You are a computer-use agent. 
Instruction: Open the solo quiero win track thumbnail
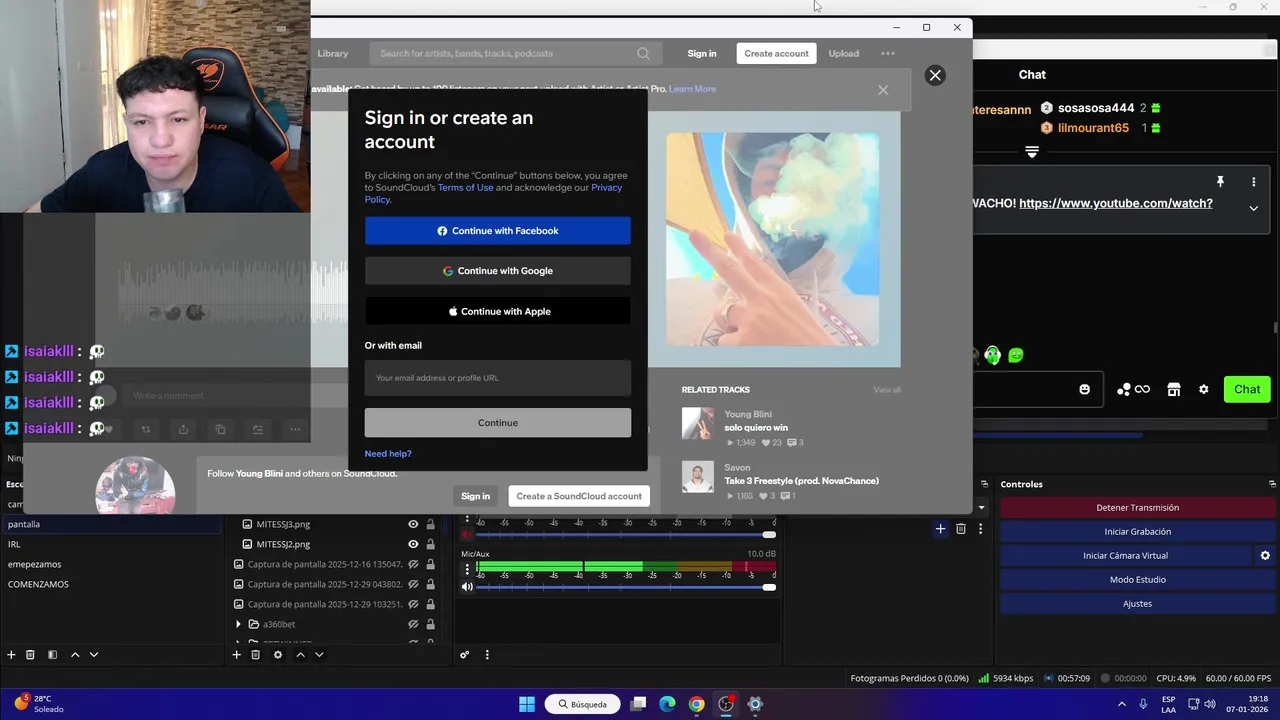click(x=698, y=423)
